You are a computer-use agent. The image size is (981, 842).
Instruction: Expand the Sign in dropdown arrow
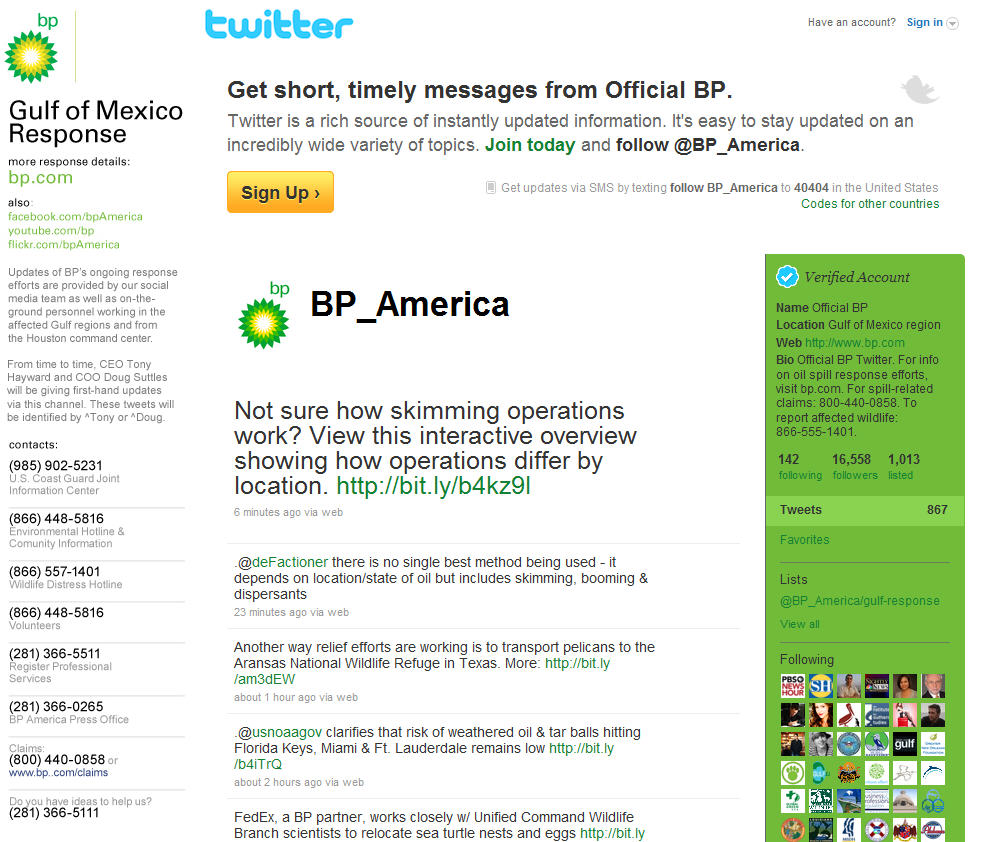point(953,23)
